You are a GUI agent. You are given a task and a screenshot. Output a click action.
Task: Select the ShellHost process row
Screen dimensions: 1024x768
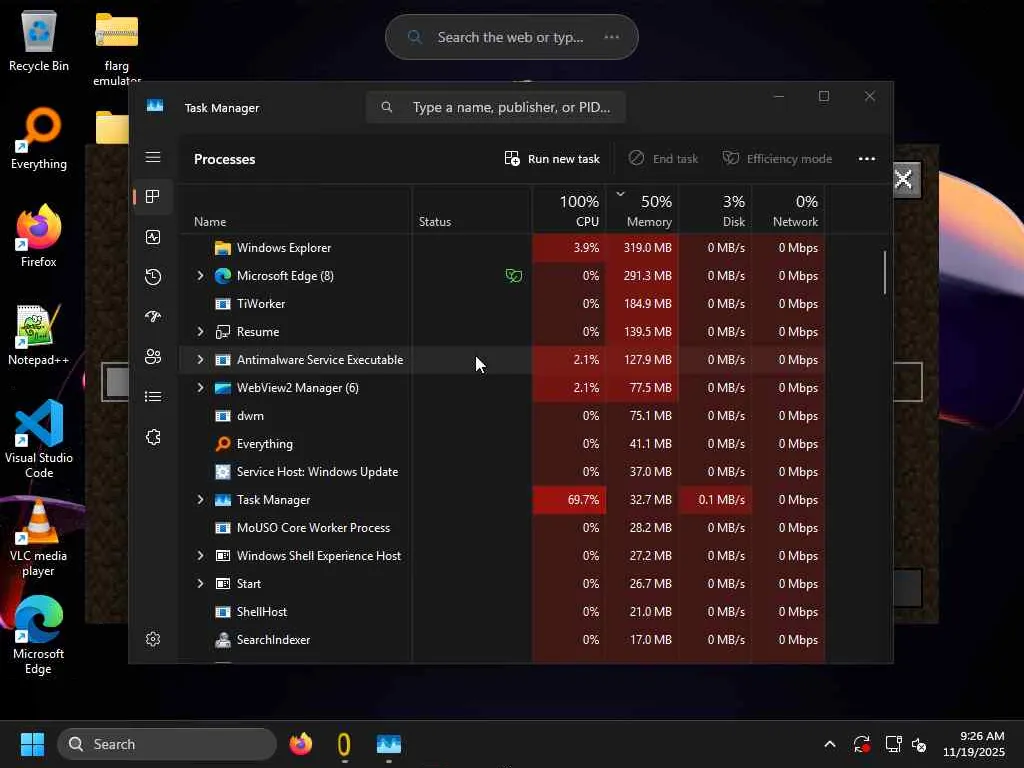(x=502, y=612)
